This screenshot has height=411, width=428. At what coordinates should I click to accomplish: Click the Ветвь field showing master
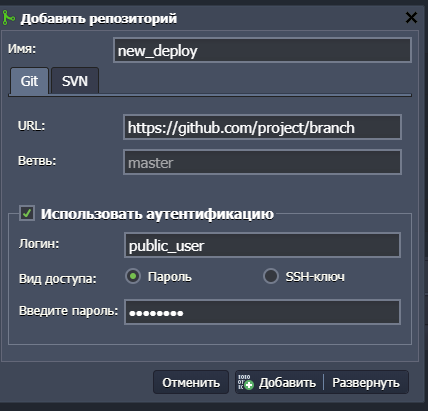(x=262, y=162)
